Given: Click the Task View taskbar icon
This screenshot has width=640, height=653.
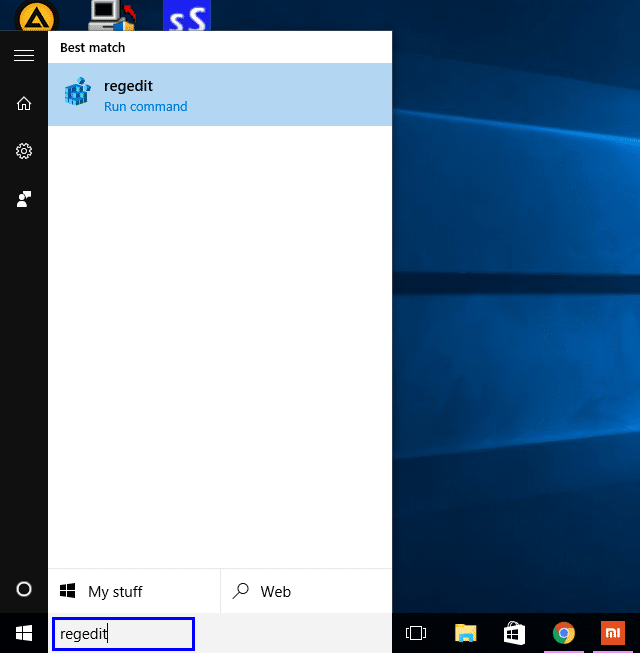Looking at the screenshot, I should 416,633.
